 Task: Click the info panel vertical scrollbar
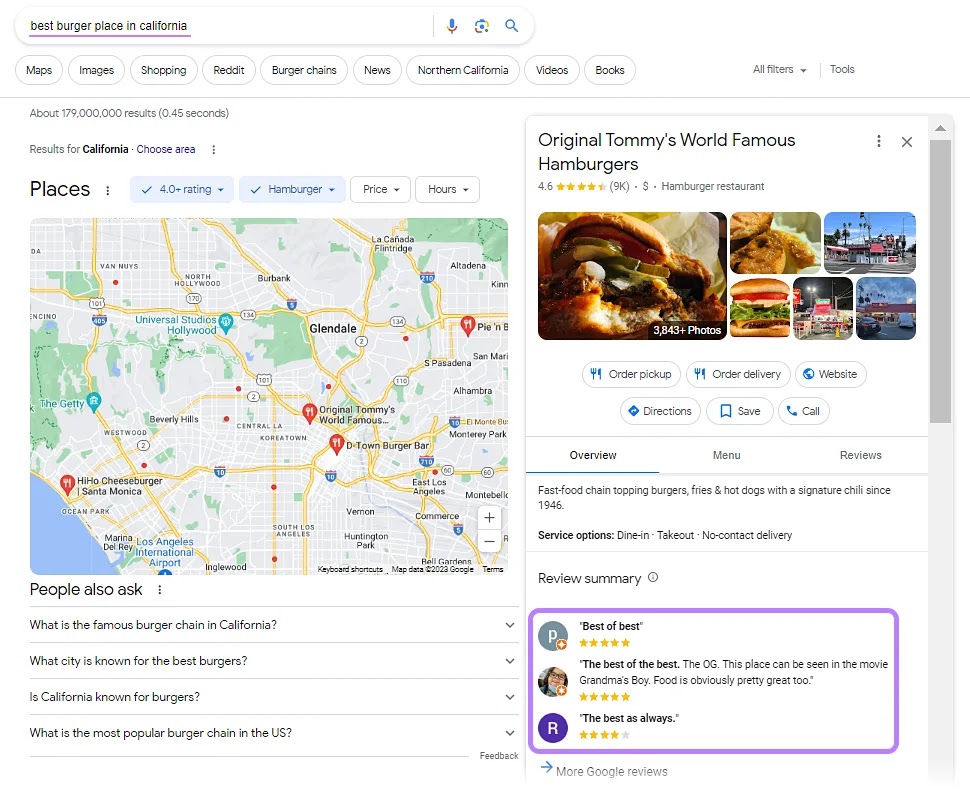point(940,281)
